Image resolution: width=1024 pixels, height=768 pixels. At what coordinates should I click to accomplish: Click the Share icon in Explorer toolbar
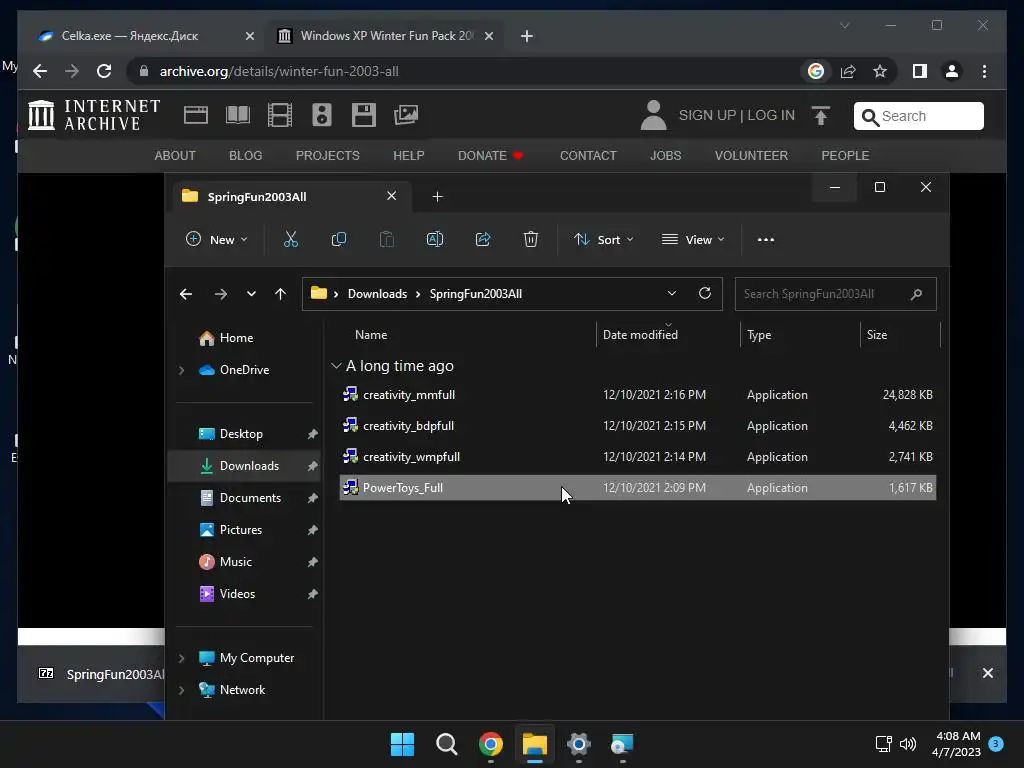coord(483,240)
